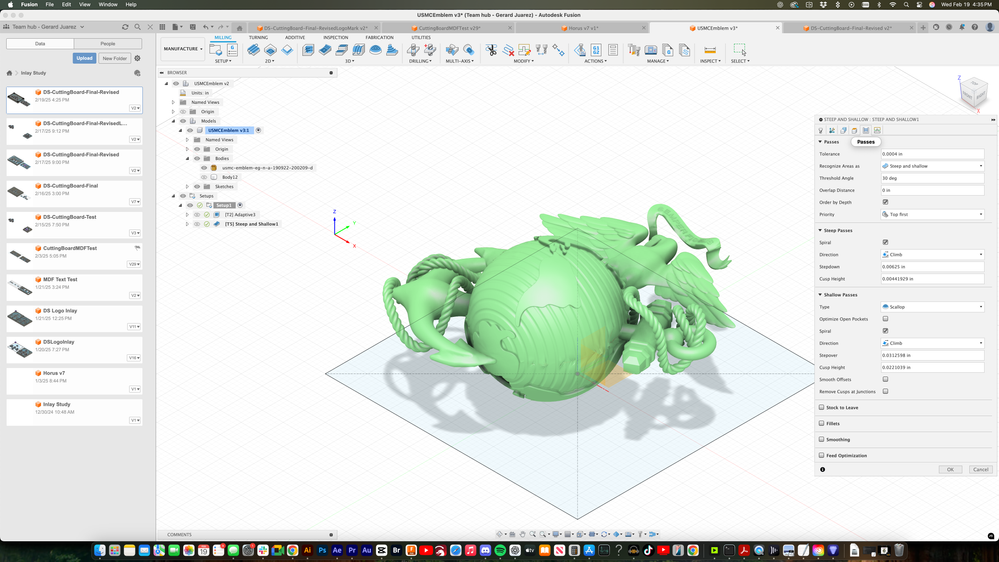Viewport: 999px width, 562px height.
Task: Click the Scissors trim icon in Modify
Action: [x=491, y=50]
